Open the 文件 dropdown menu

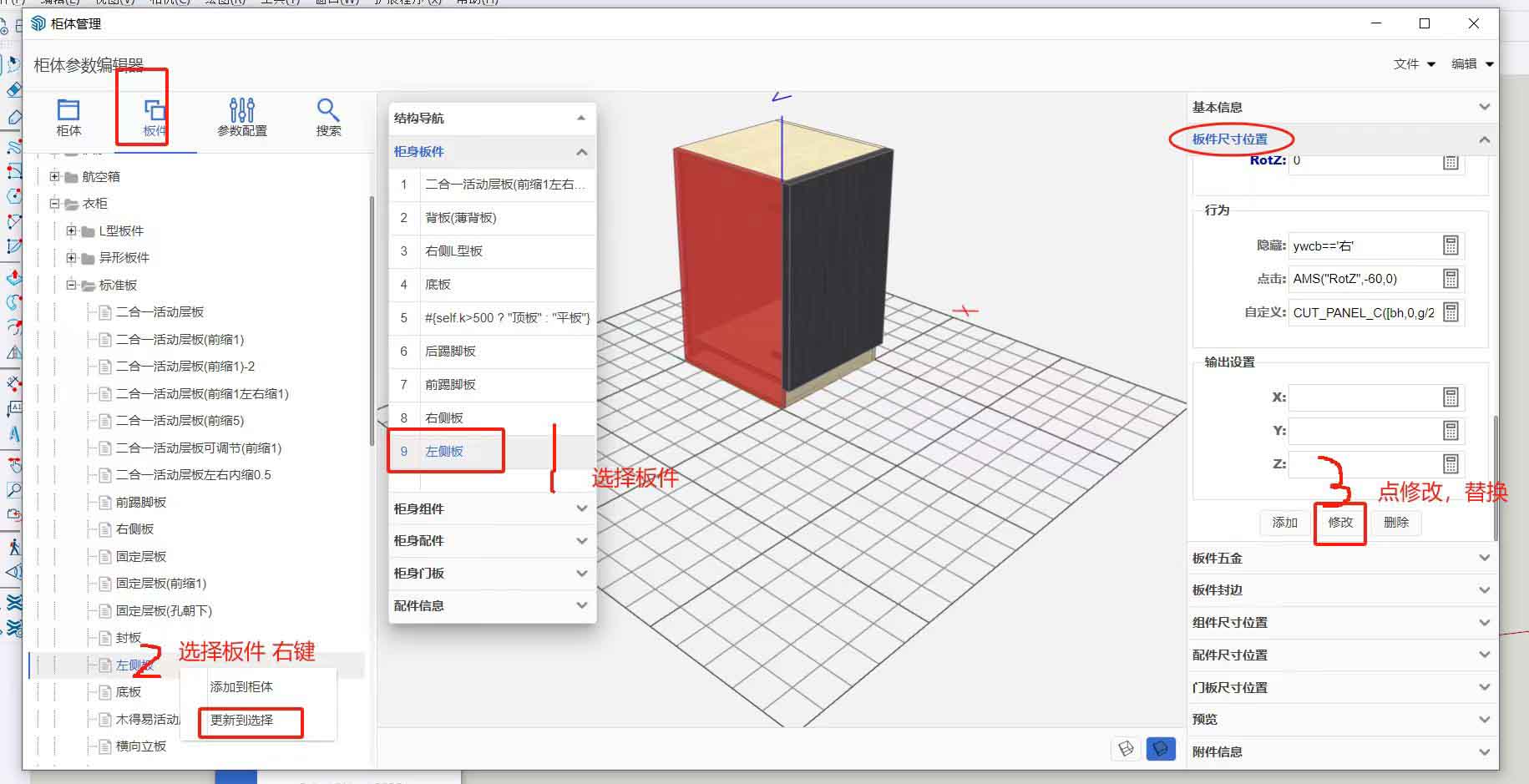1414,64
